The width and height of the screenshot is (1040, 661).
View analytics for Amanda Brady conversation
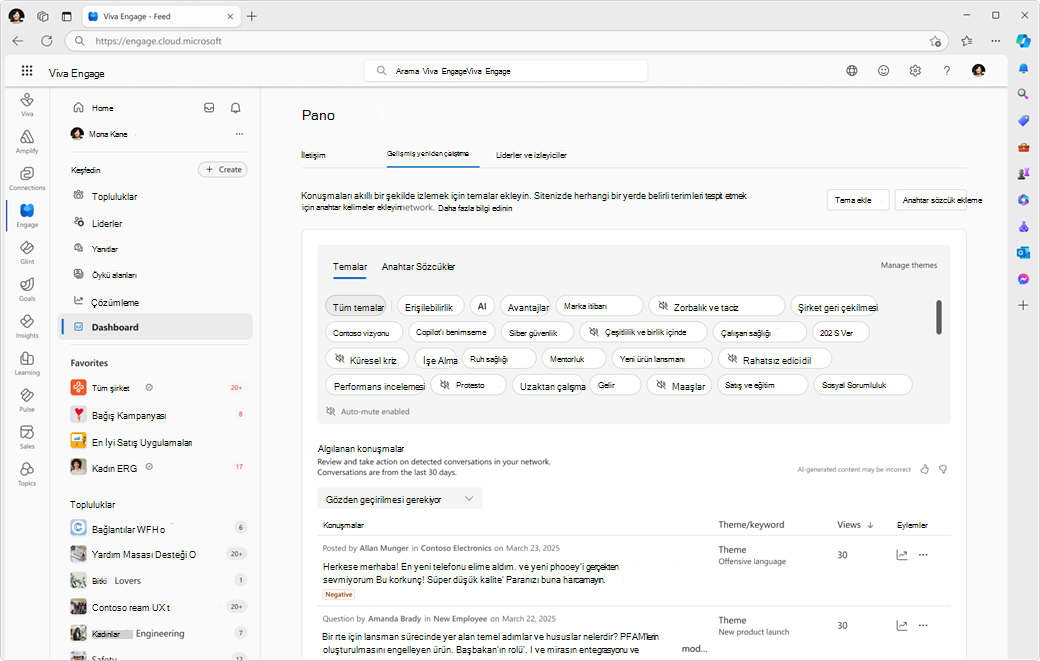tap(901, 625)
